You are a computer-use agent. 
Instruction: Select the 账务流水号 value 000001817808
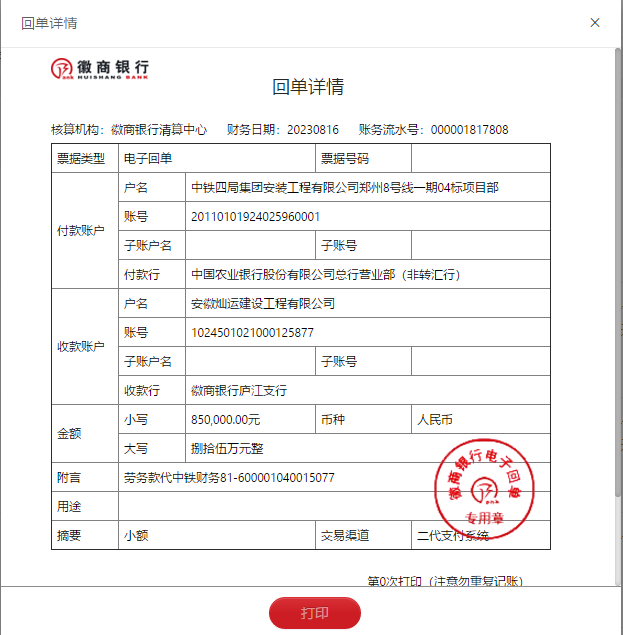[x=468, y=130]
